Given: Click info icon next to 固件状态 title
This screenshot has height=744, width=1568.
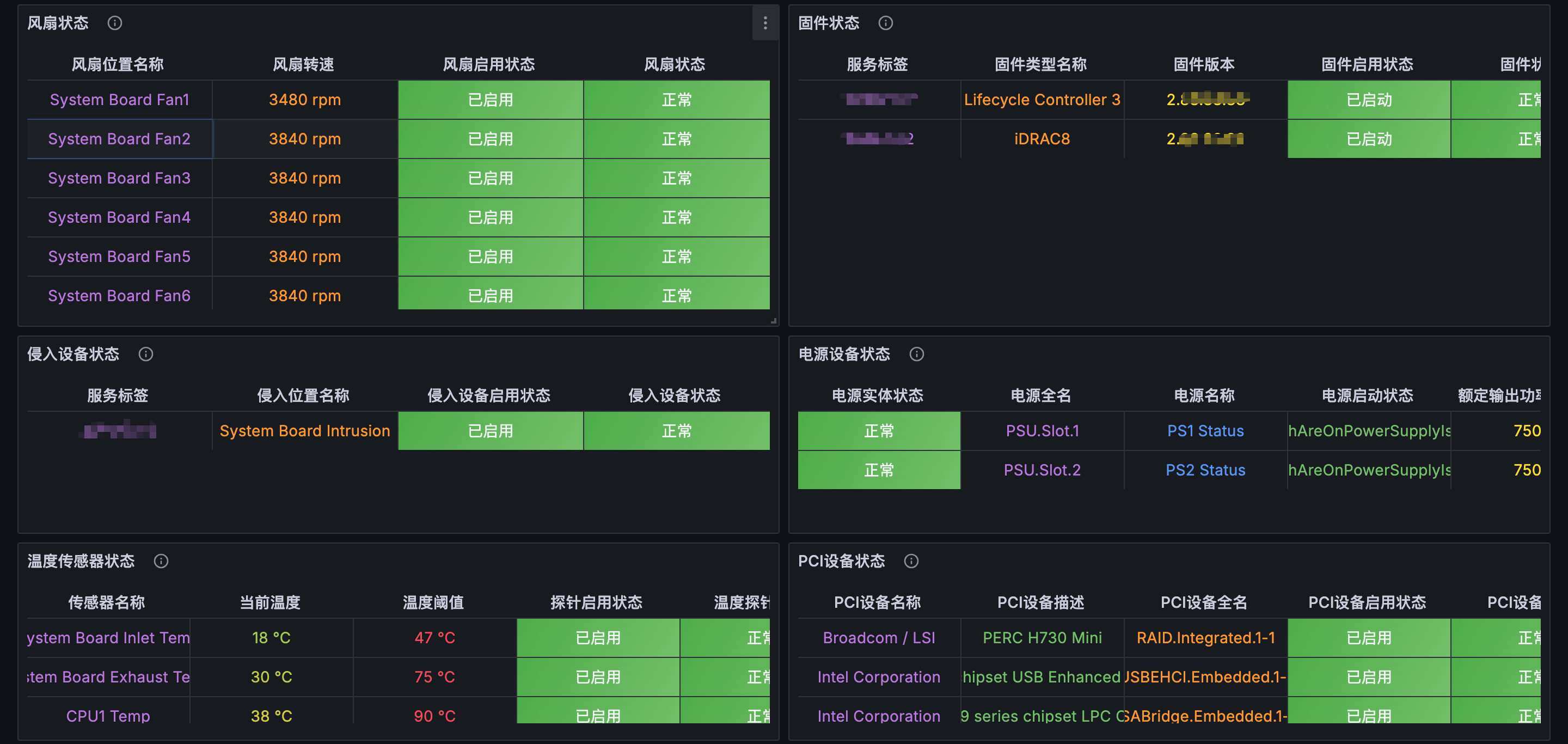Looking at the screenshot, I should [x=885, y=23].
